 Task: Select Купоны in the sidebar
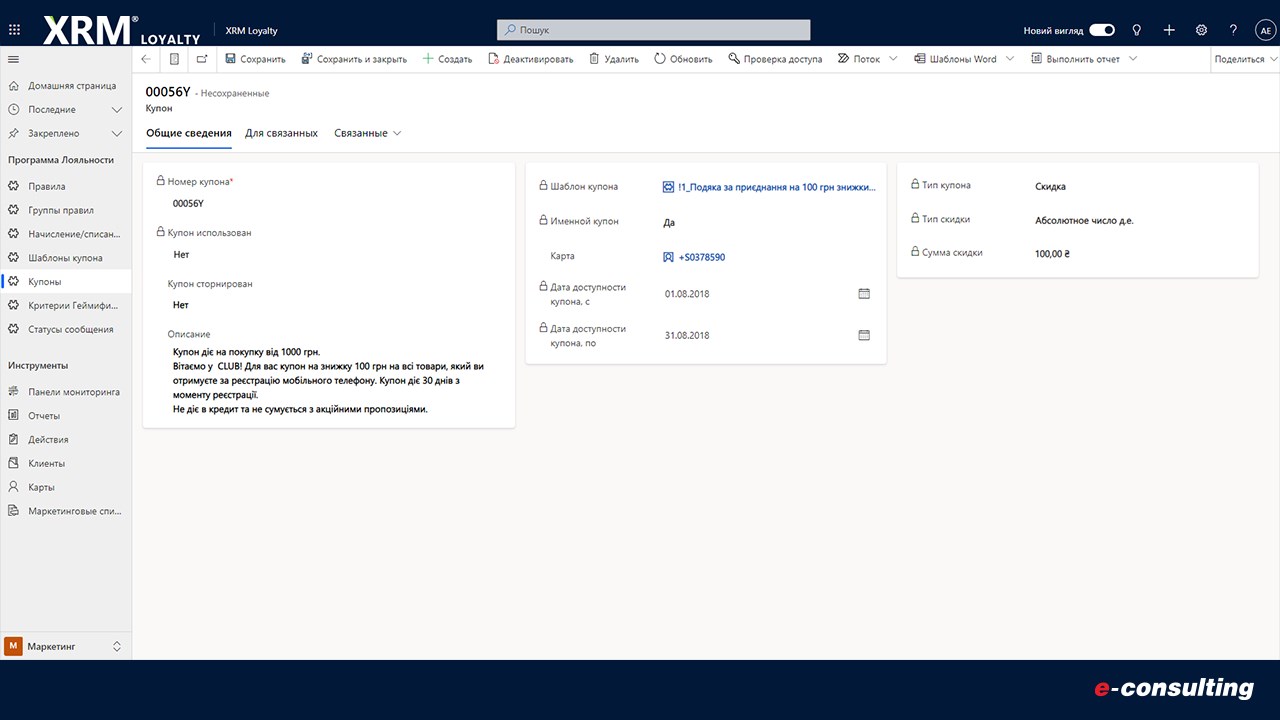[65, 282]
